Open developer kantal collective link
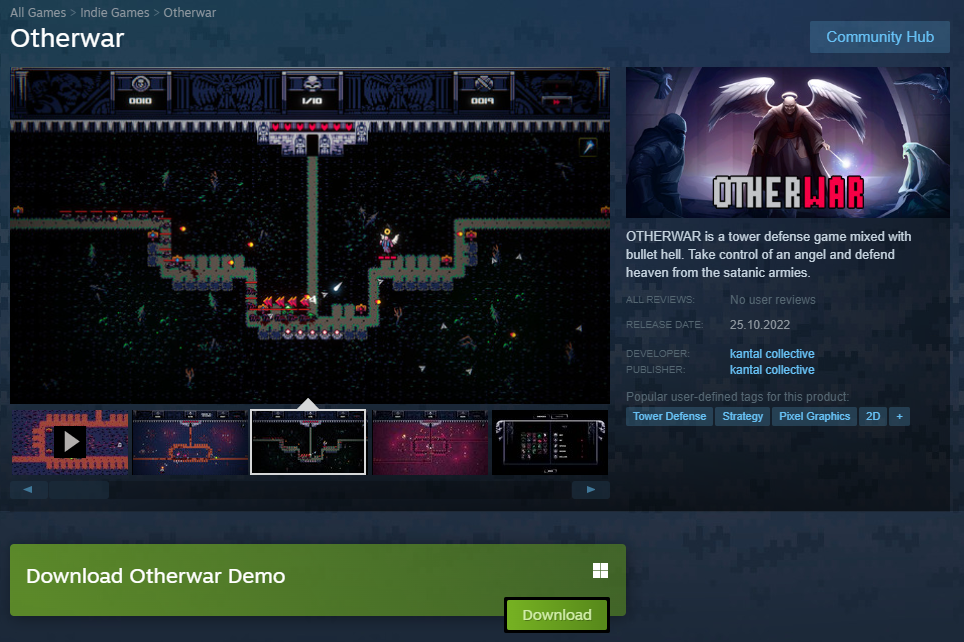 [x=772, y=354]
